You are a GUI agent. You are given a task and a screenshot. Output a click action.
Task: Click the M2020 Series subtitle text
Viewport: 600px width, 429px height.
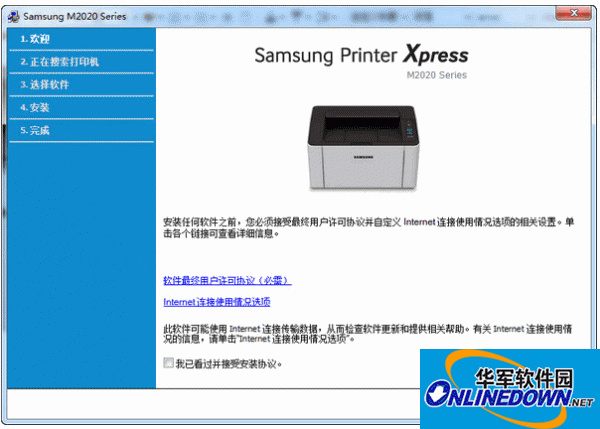tap(437, 75)
